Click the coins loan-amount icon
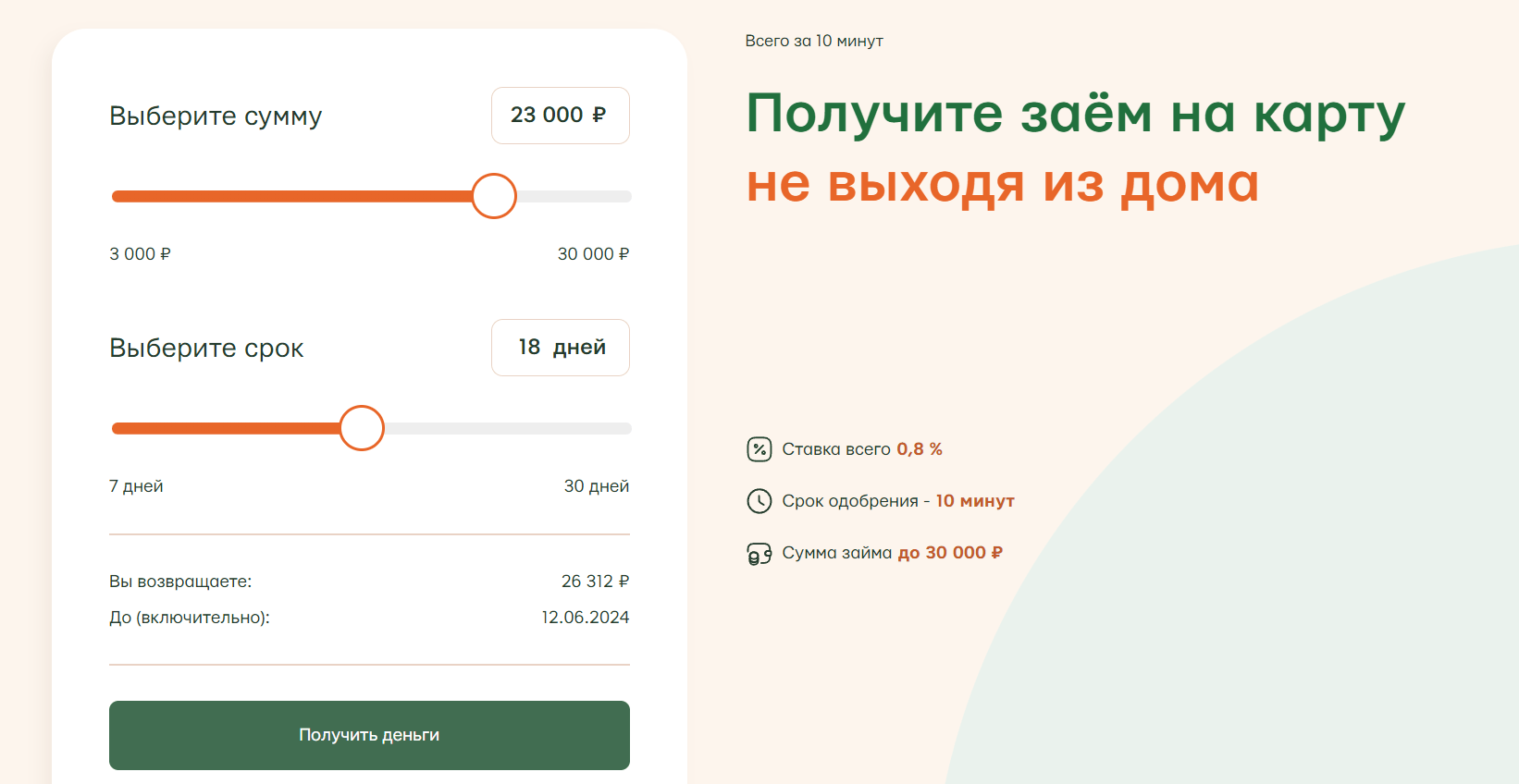1519x784 pixels. pos(759,553)
